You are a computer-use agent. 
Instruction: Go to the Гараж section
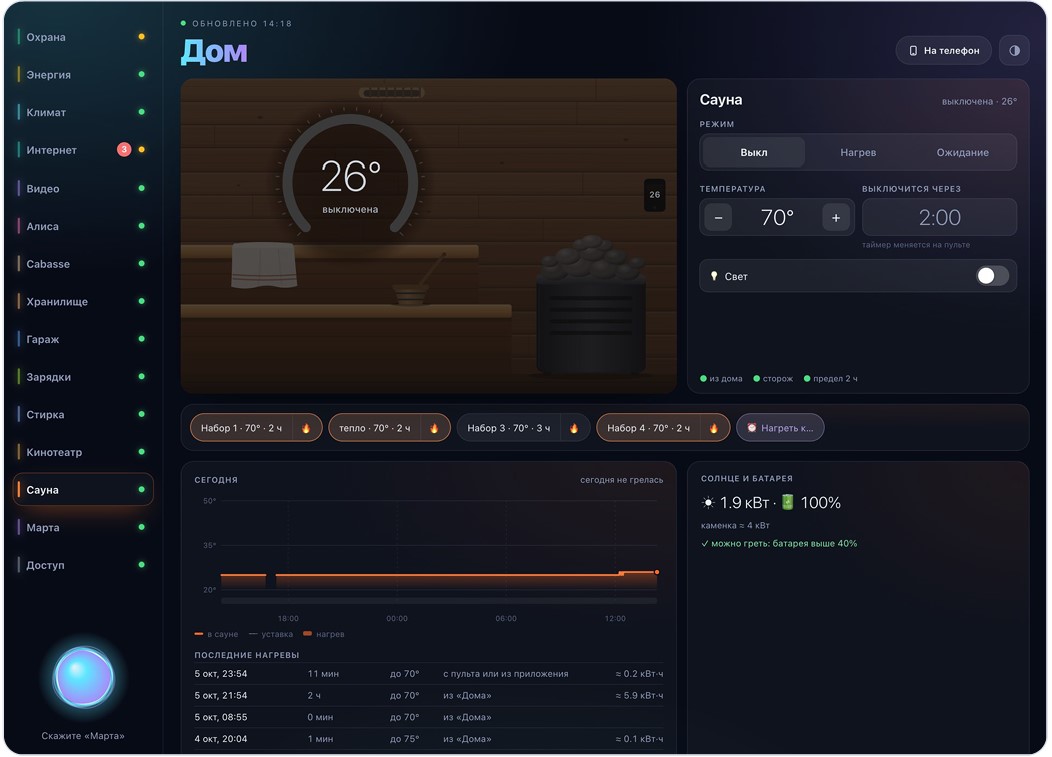pos(83,339)
